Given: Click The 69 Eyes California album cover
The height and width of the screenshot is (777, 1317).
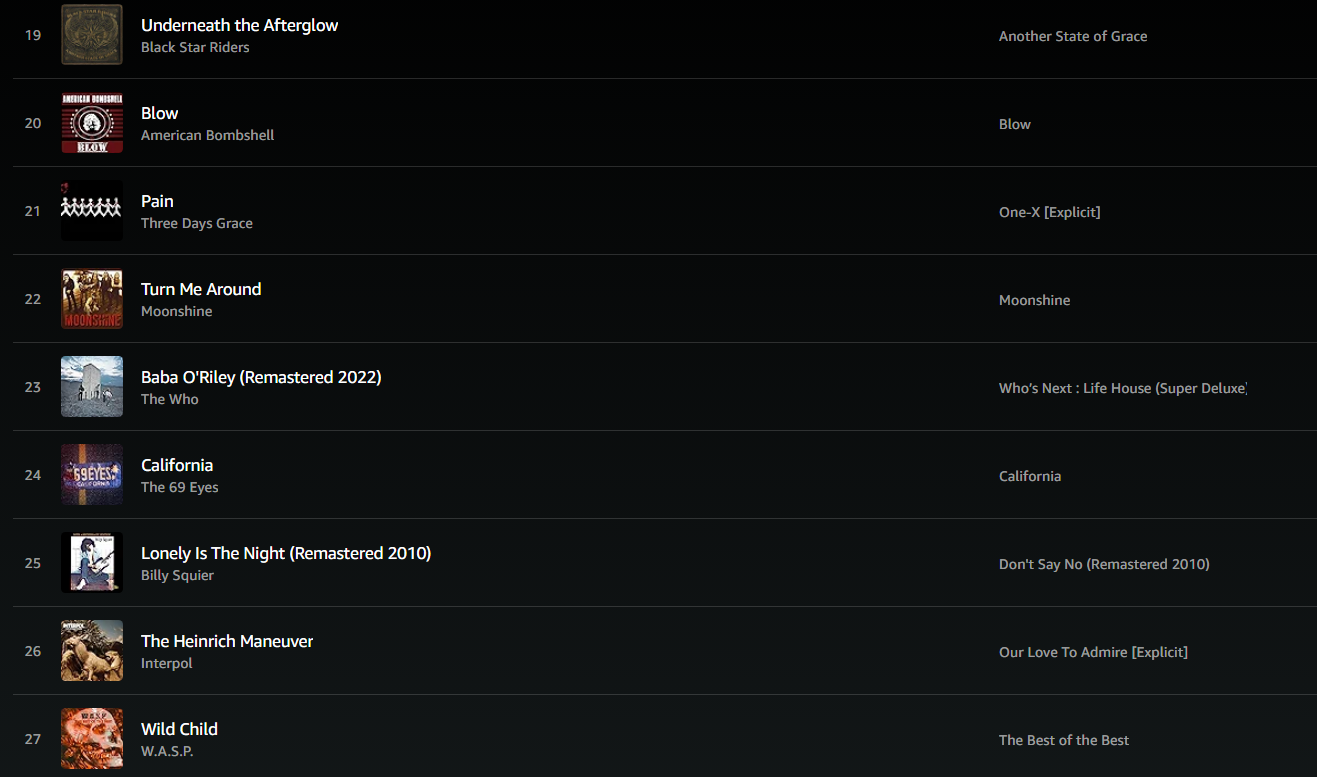Looking at the screenshot, I should (92, 474).
